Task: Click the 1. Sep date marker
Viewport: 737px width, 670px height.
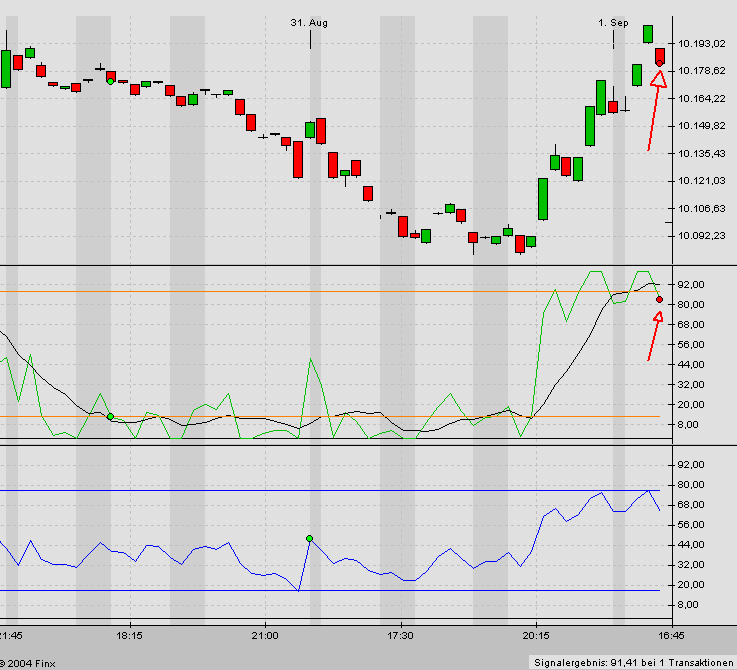Action: [612, 22]
